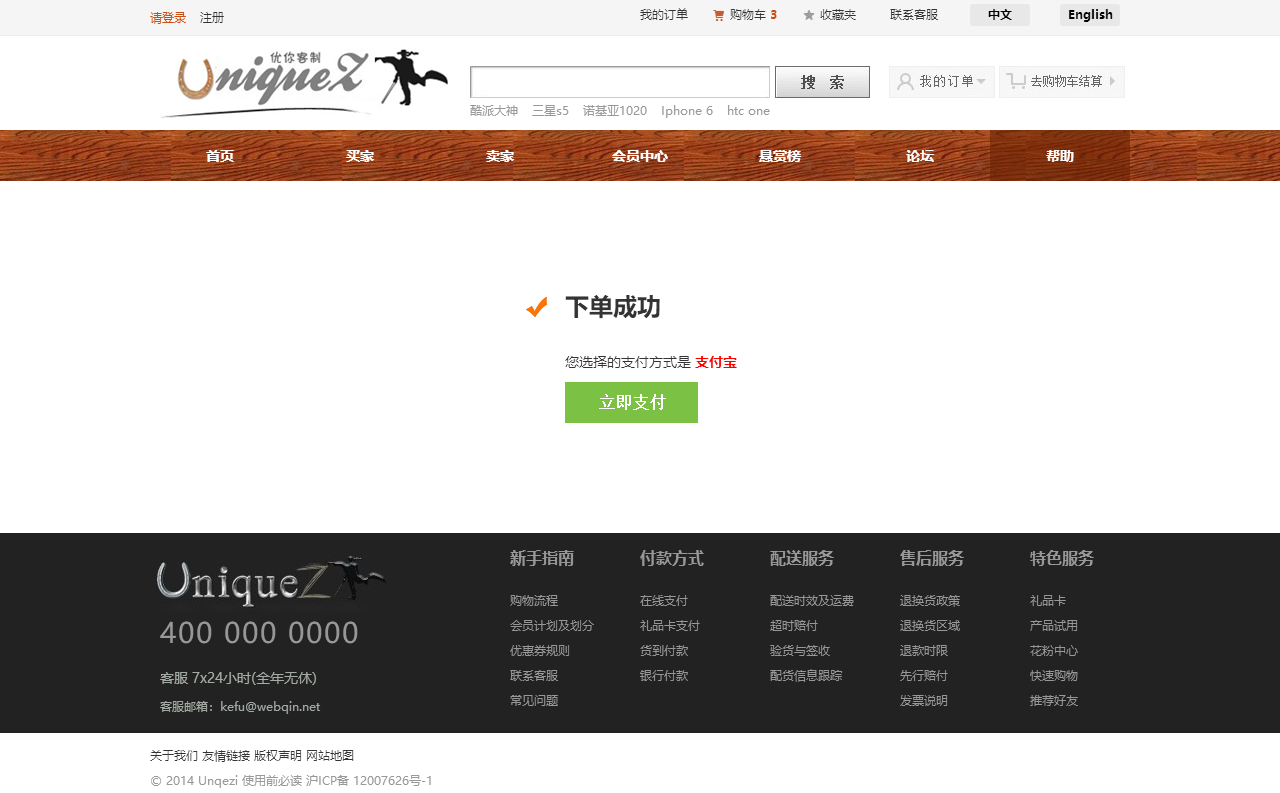This screenshot has height=793, width=1280.
Task: Expand the 我的订单 dropdown arrow
Action: [981, 82]
